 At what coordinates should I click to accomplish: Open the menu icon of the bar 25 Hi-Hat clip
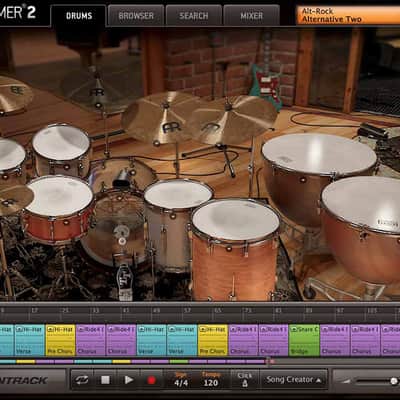[50, 330]
